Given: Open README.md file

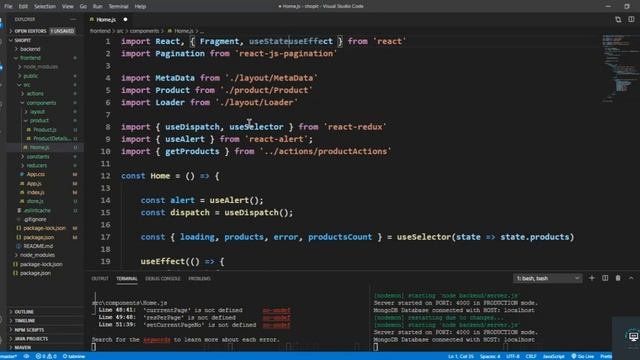Looking at the screenshot, I should coord(38,246).
